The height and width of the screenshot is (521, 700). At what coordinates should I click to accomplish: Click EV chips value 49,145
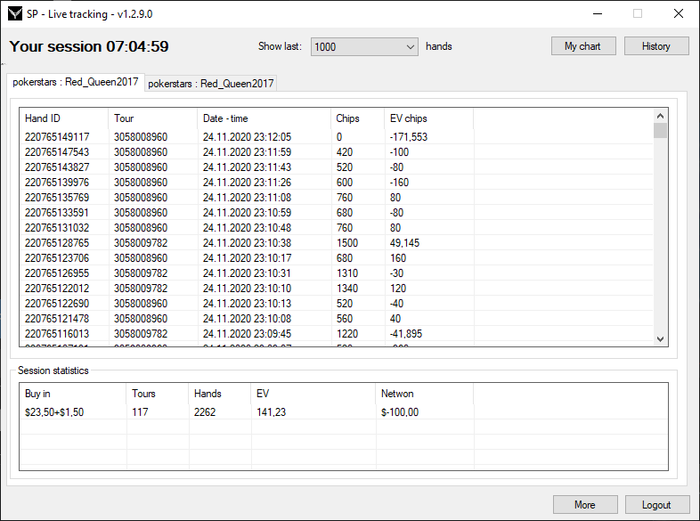[x=404, y=243]
